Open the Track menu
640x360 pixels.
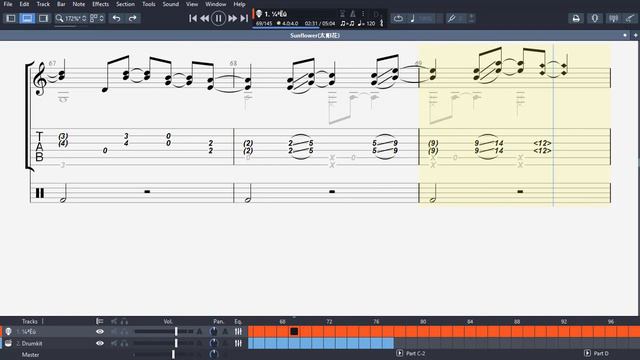[43, 4]
